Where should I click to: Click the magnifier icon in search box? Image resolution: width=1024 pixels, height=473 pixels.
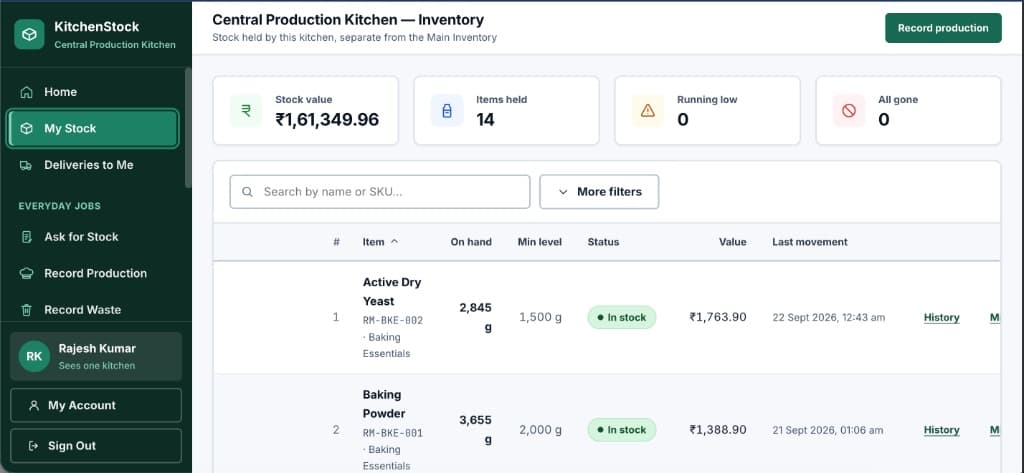(248, 192)
